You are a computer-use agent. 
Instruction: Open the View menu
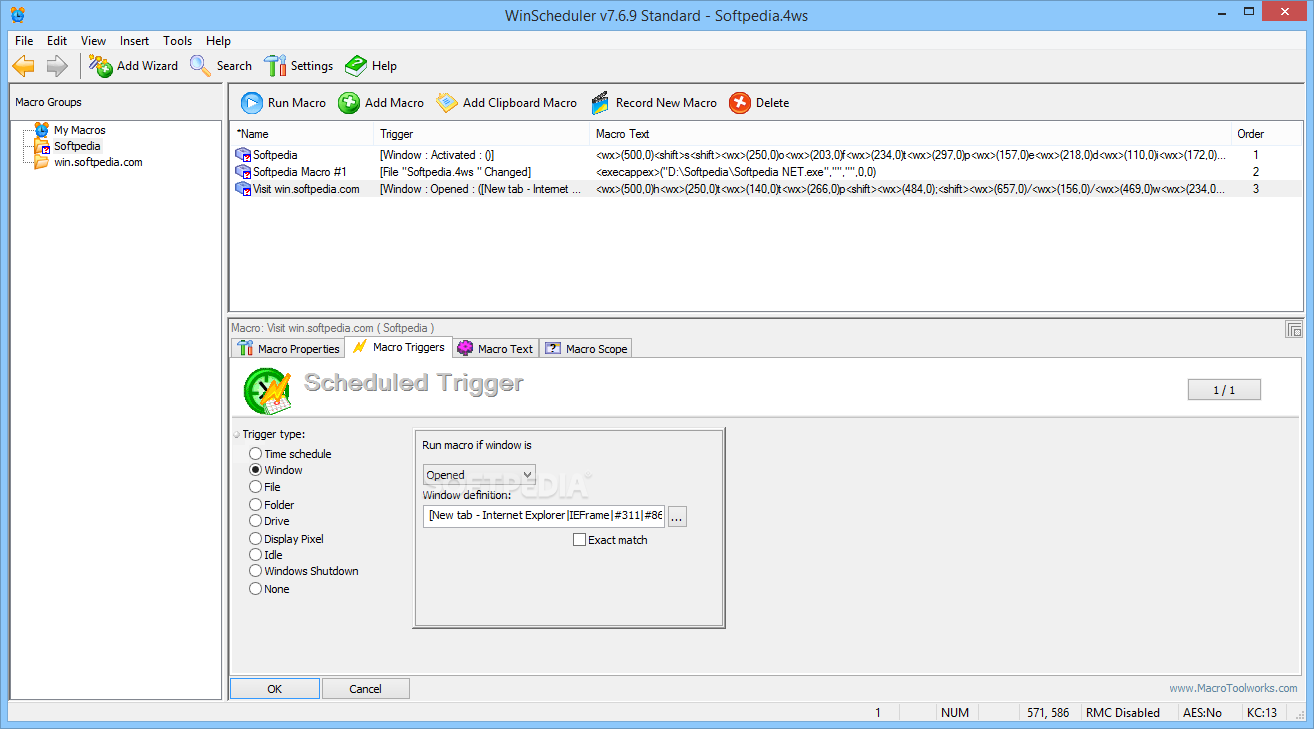(x=94, y=41)
